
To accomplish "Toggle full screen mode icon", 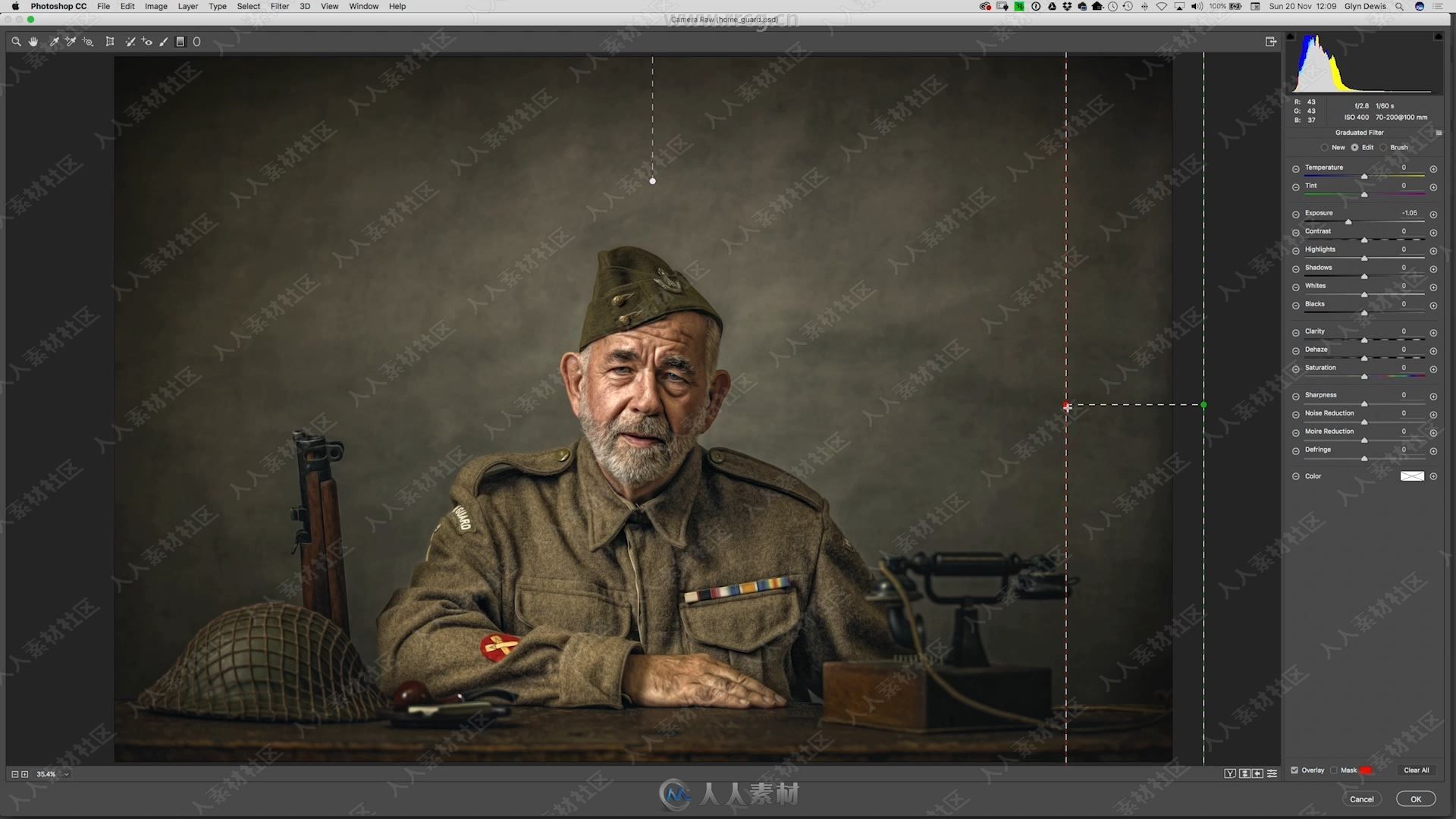I will pos(1271,42).
